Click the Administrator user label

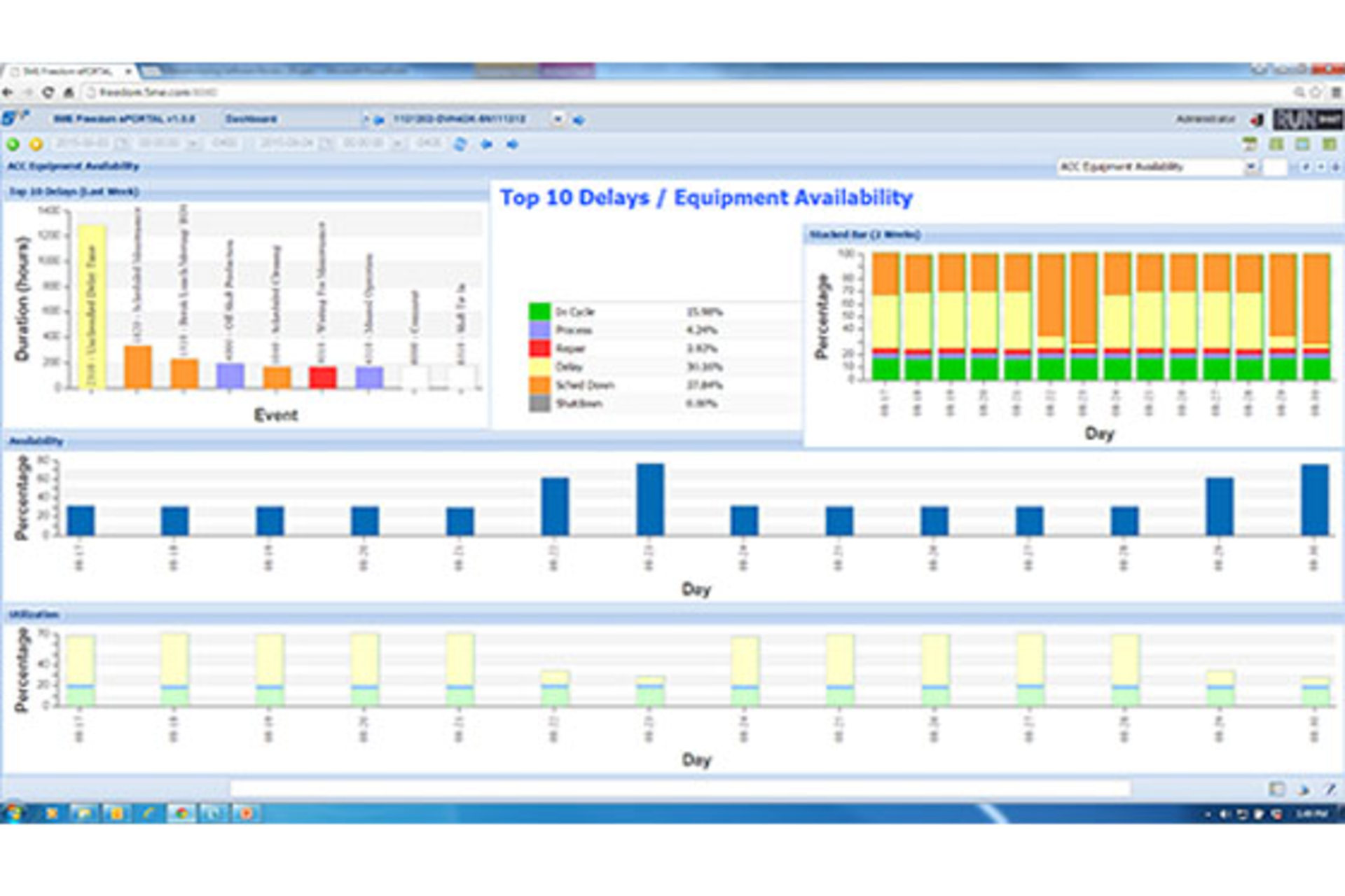pyautogui.click(x=1205, y=120)
